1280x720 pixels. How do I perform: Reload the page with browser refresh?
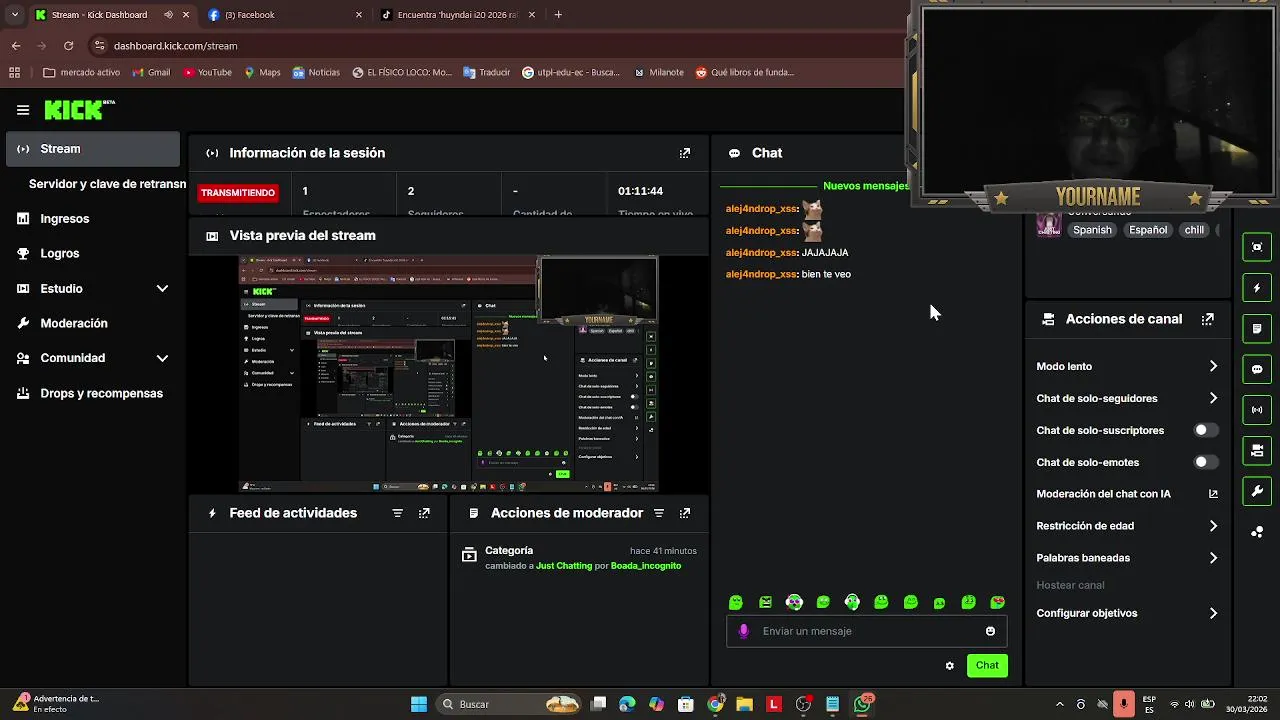tap(68, 46)
